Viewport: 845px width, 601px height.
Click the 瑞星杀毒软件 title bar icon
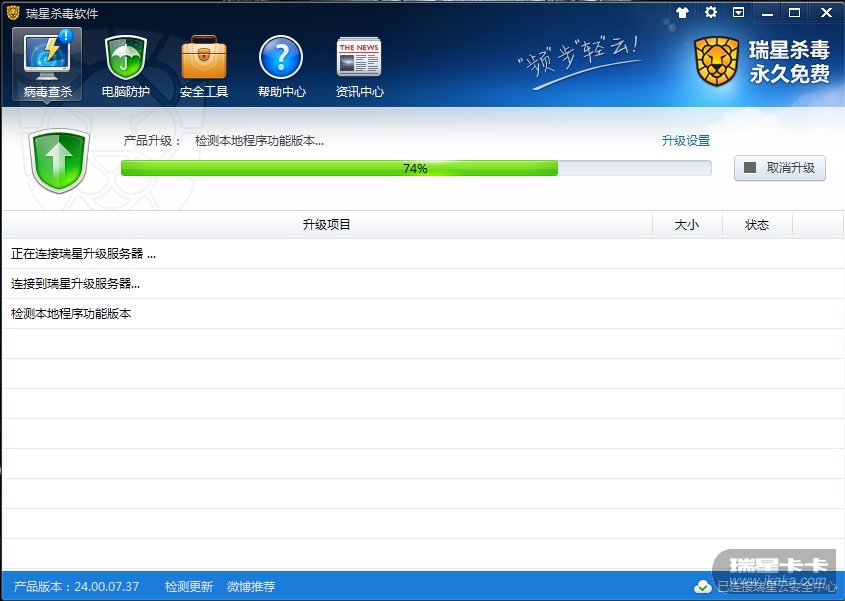[13, 12]
